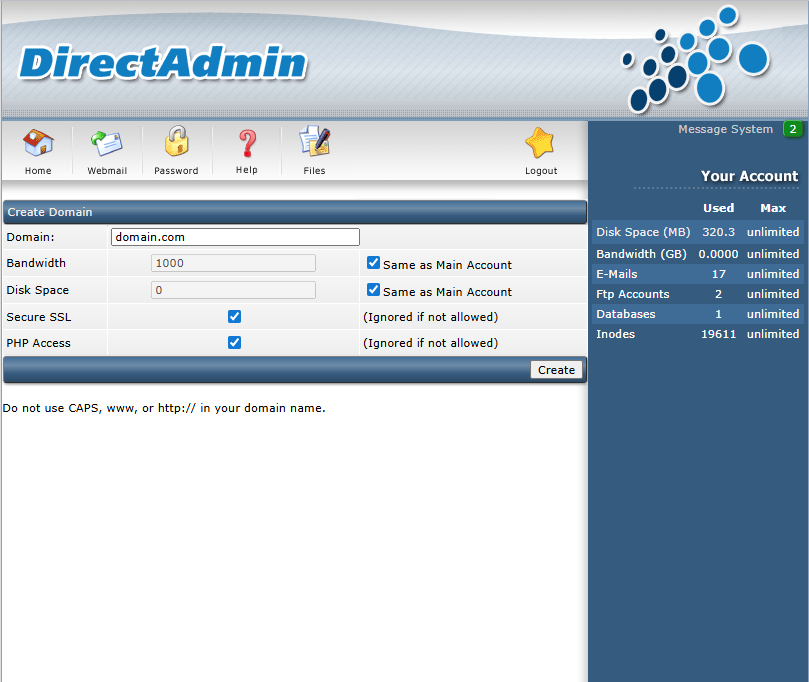809x682 pixels.
Task: Click the Disk Space (MB) row label
Action: pos(643,232)
